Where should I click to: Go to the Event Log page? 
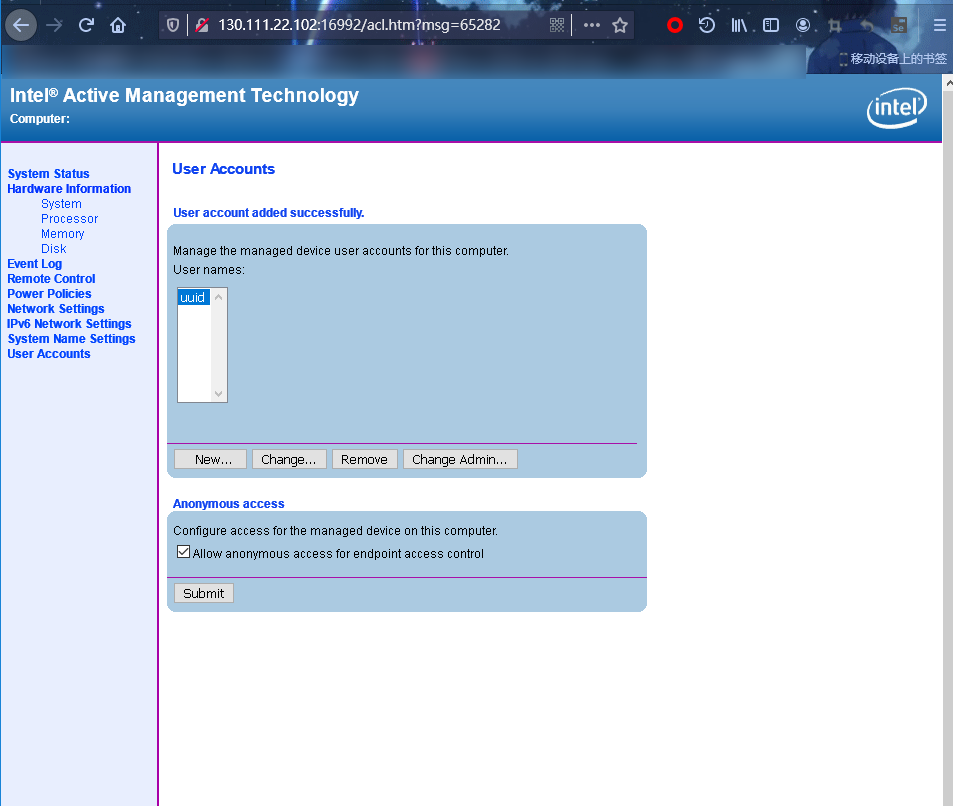click(35, 264)
